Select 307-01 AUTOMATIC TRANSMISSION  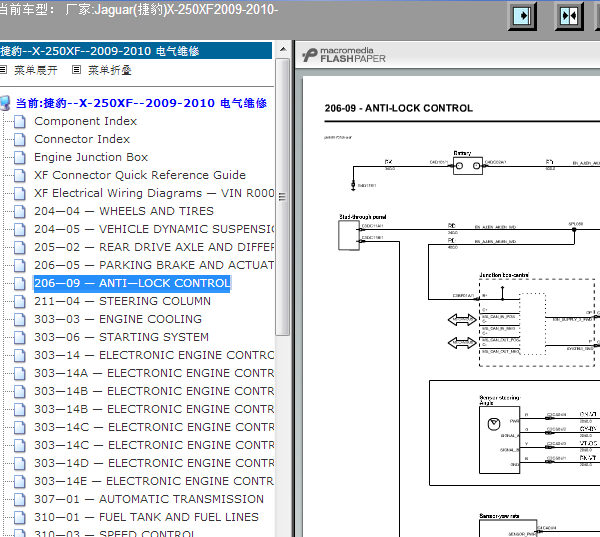tap(149, 499)
